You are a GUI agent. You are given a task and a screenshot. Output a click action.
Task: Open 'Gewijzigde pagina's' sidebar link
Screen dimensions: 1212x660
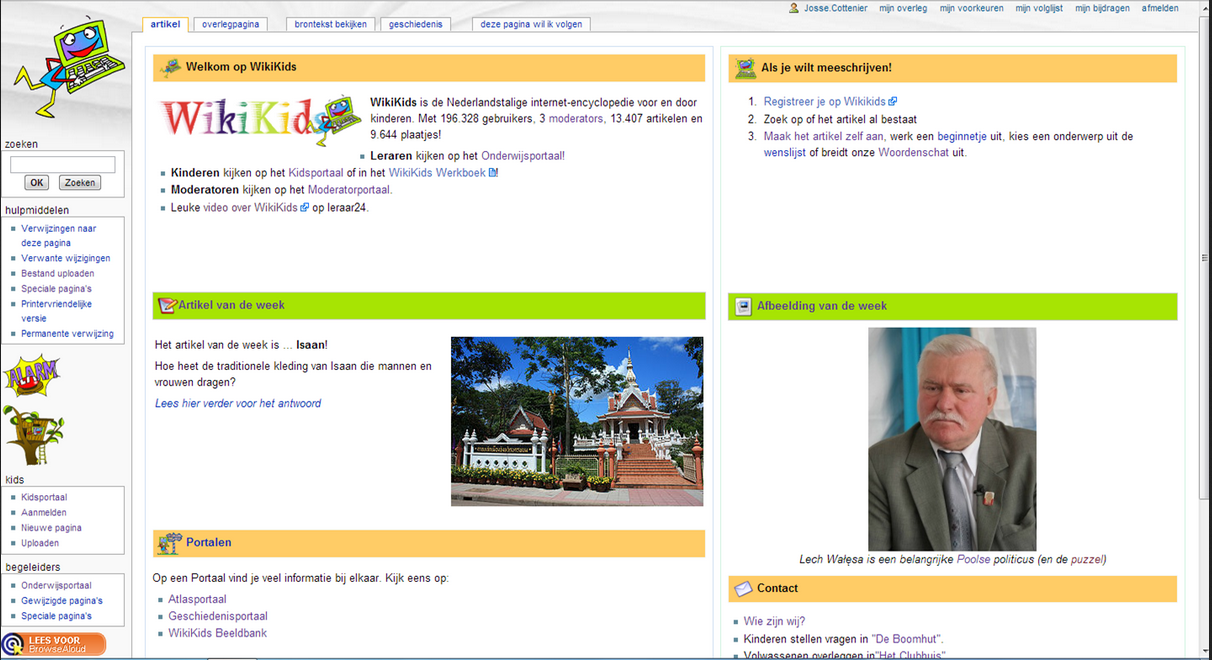(x=62, y=601)
